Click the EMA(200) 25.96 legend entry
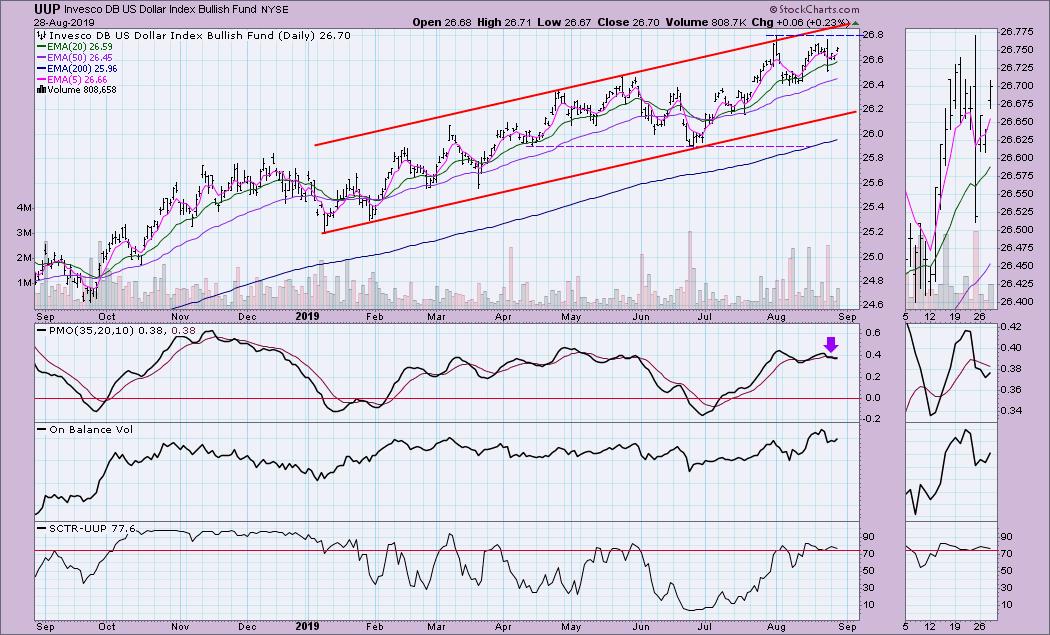 [x=78, y=68]
